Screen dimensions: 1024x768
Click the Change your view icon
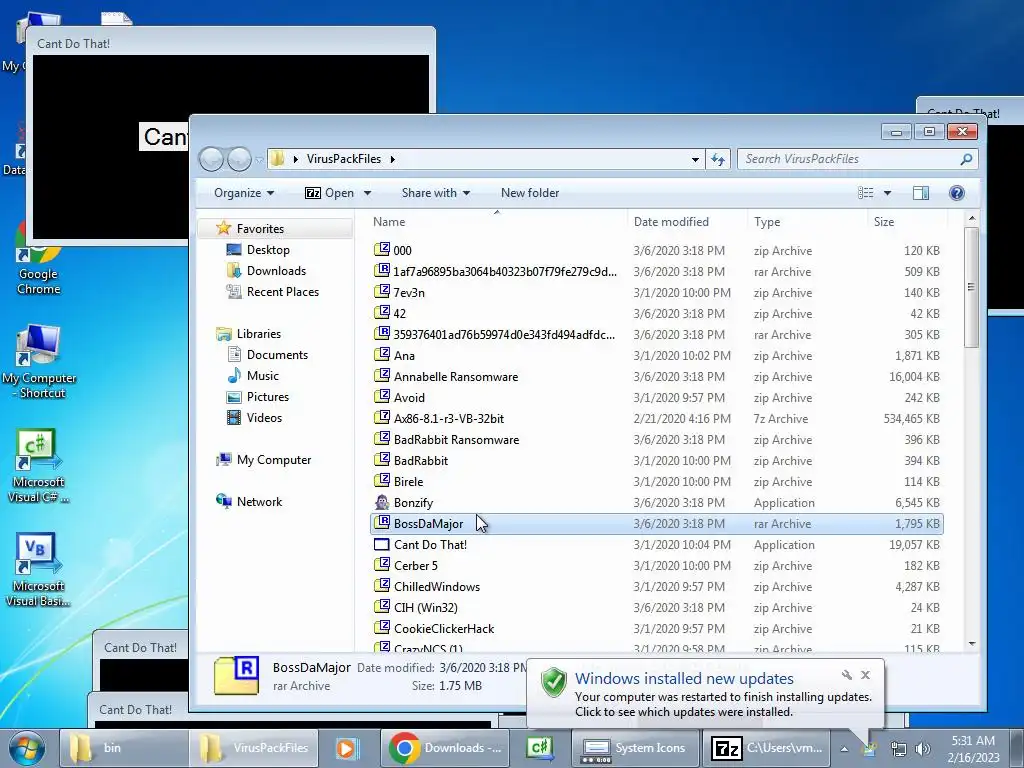(865, 193)
